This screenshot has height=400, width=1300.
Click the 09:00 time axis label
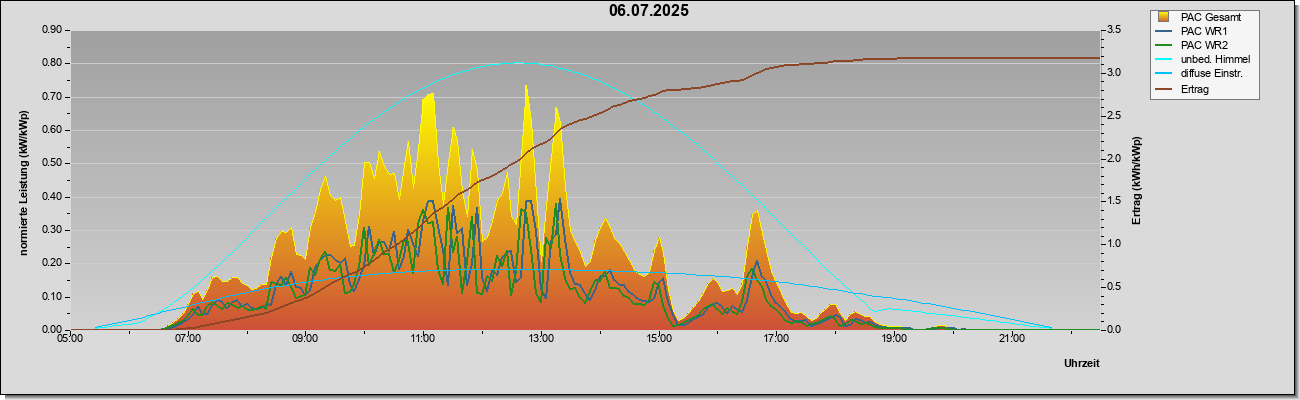click(x=305, y=340)
